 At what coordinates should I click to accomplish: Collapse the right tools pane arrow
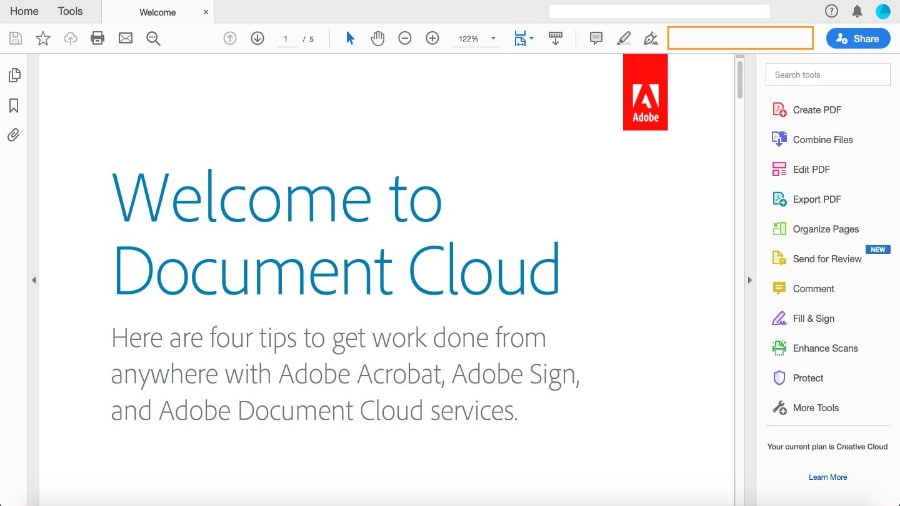tap(749, 280)
